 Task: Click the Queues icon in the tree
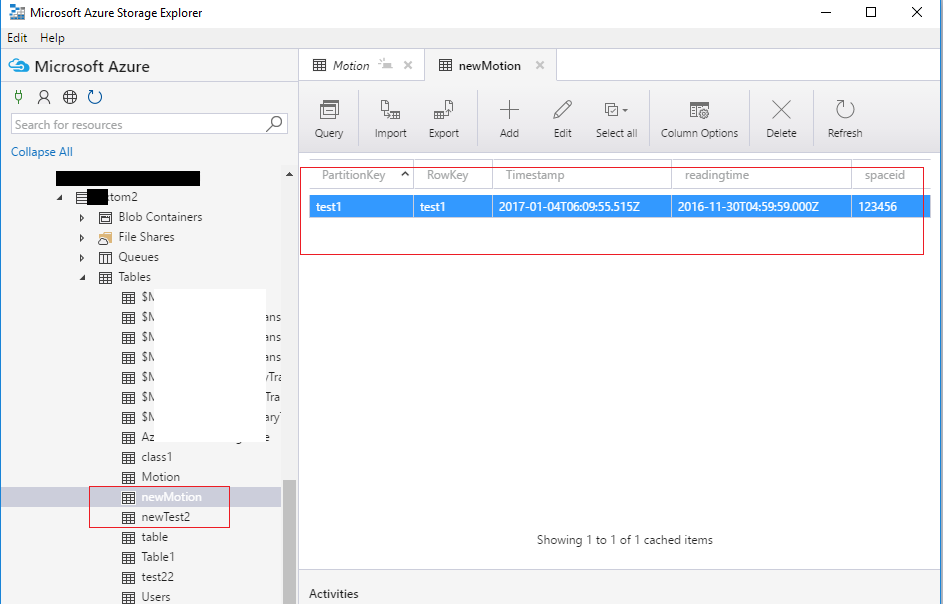coord(105,257)
